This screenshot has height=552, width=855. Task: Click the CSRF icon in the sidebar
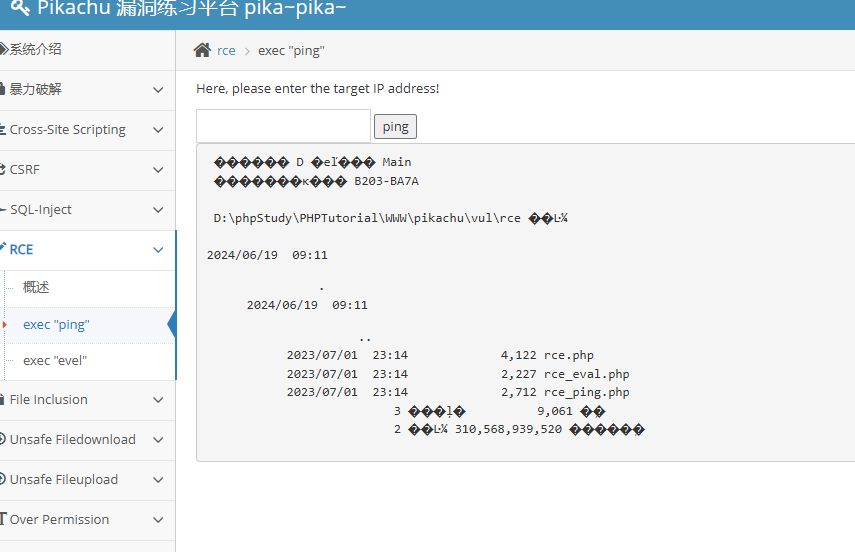[3, 169]
